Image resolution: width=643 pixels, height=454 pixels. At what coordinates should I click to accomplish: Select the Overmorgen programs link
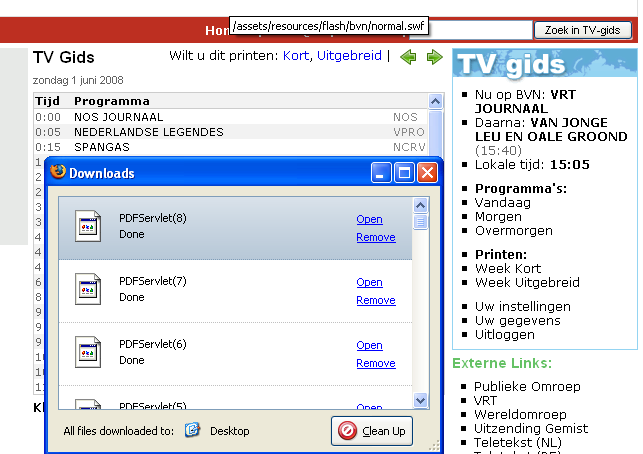pyautogui.click(x=514, y=231)
